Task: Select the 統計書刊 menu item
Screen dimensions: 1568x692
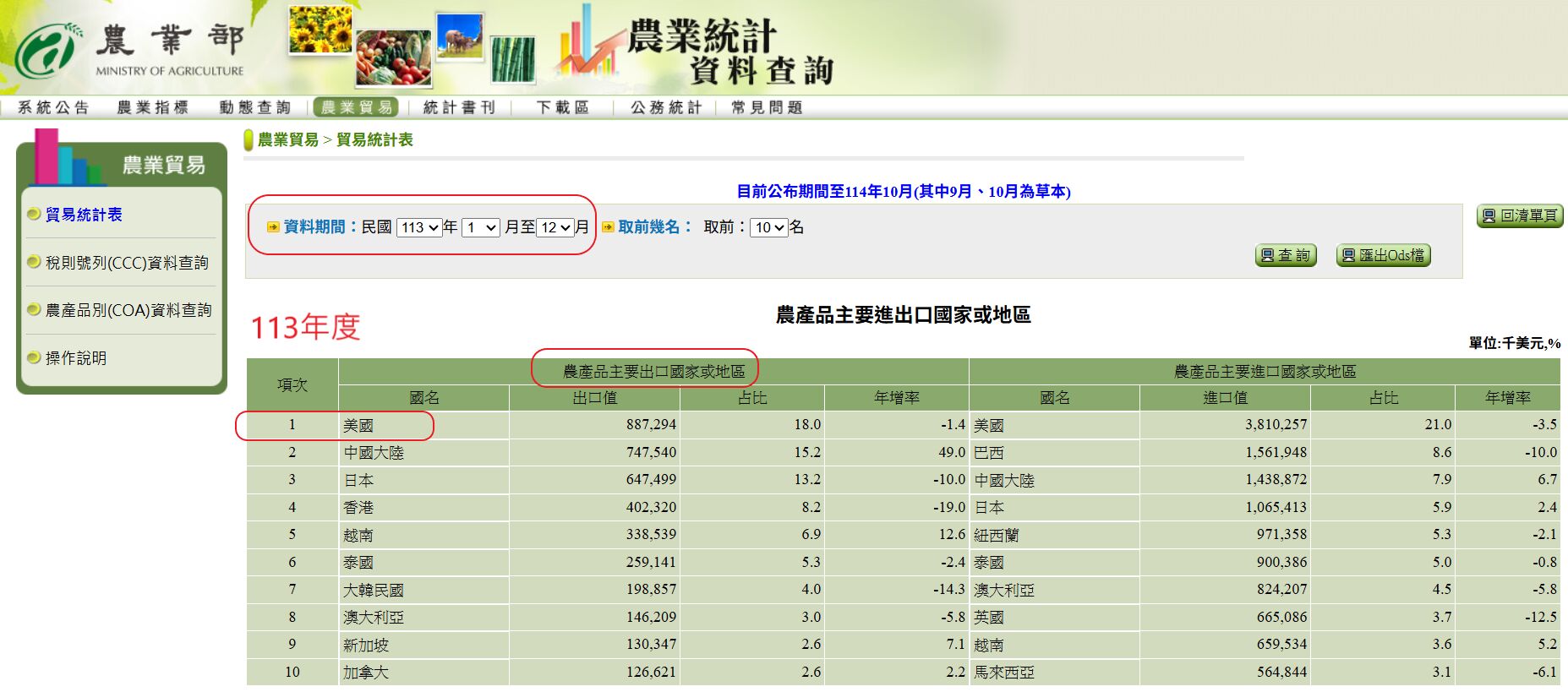Action: [x=459, y=107]
